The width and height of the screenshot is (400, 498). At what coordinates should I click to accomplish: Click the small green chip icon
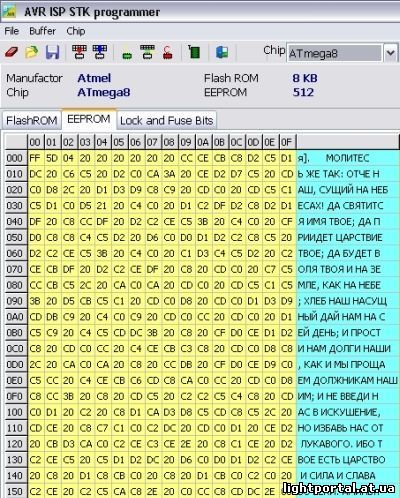coord(127,55)
